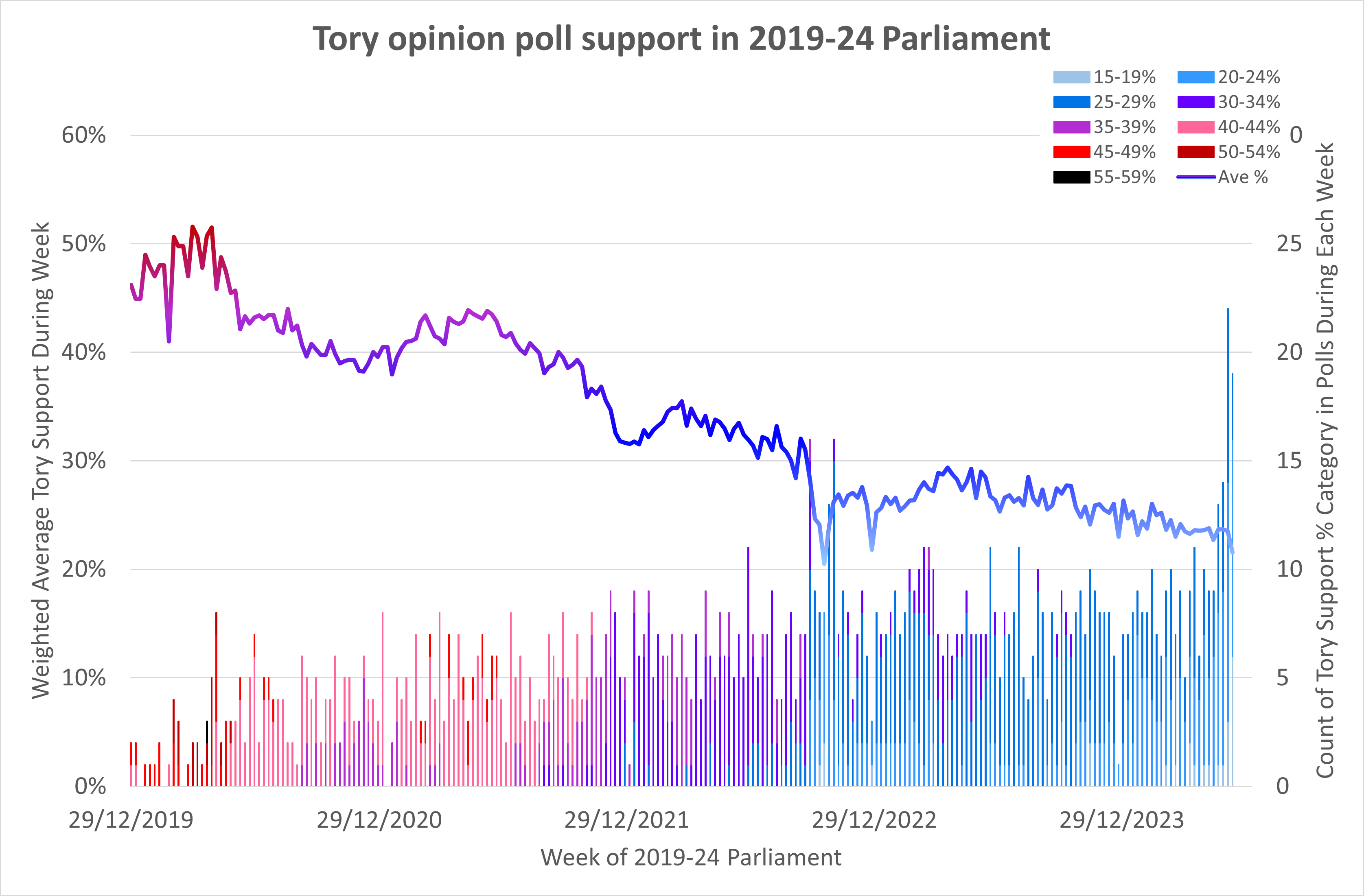Select the chart title text

[x=681, y=39]
